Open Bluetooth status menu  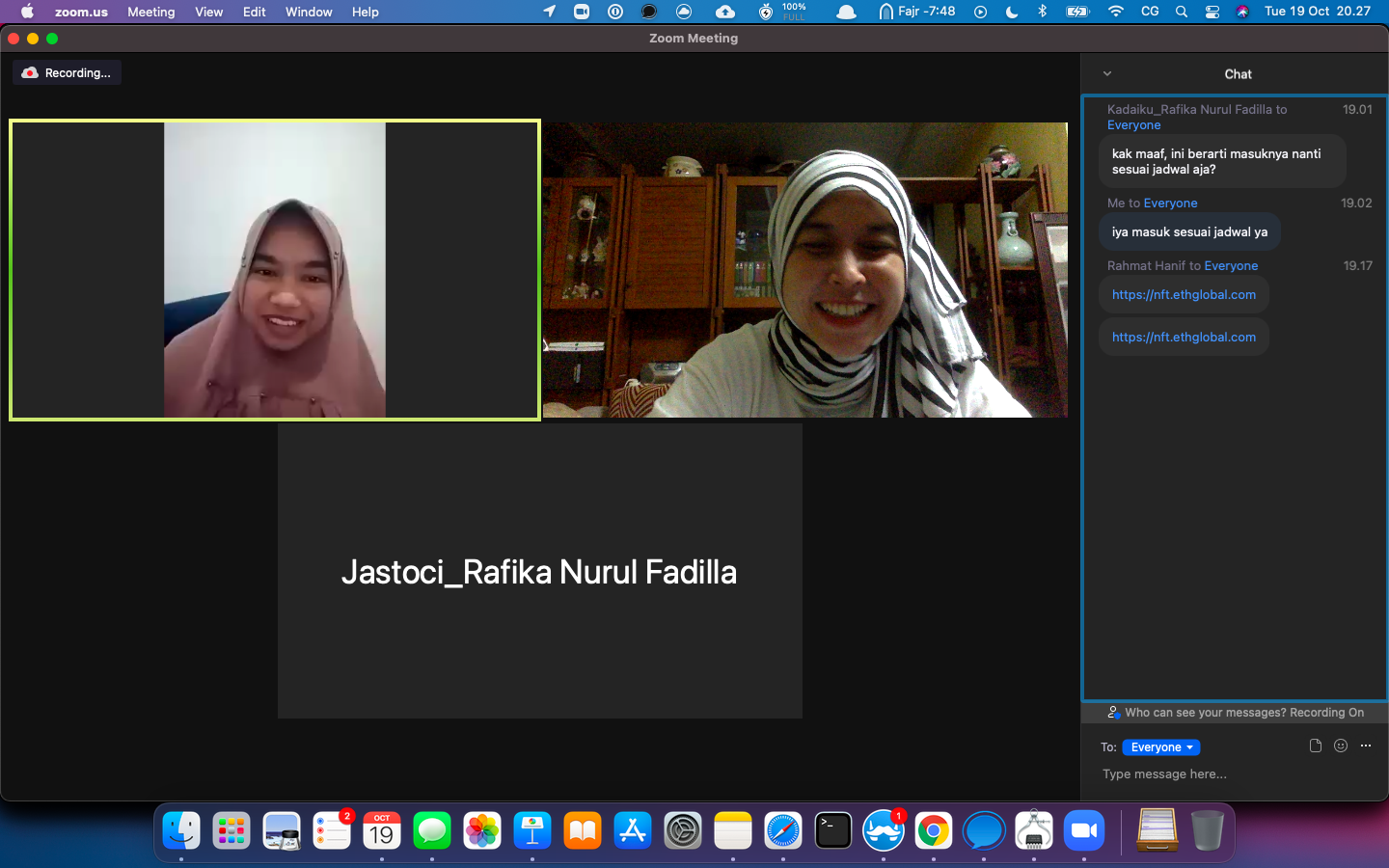click(1042, 12)
